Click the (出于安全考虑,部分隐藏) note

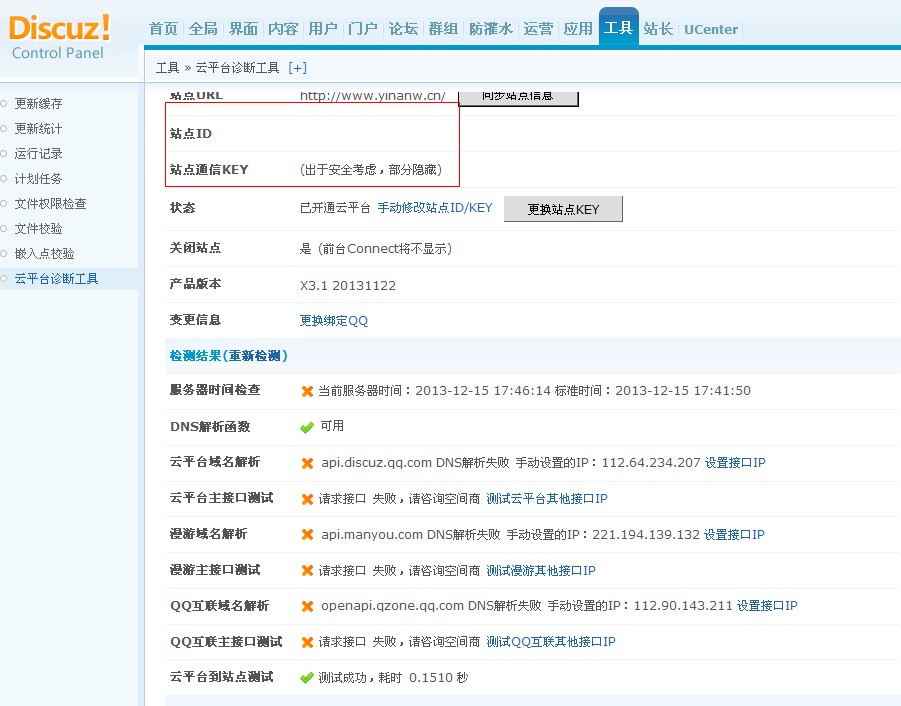(371, 170)
